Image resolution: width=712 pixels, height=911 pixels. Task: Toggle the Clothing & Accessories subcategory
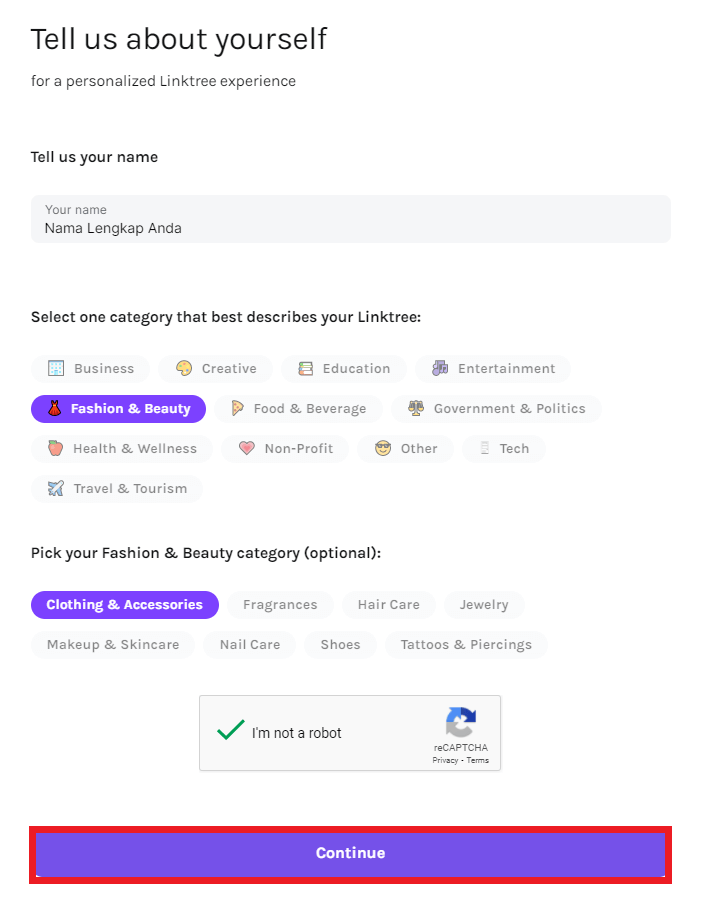[125, 605]
